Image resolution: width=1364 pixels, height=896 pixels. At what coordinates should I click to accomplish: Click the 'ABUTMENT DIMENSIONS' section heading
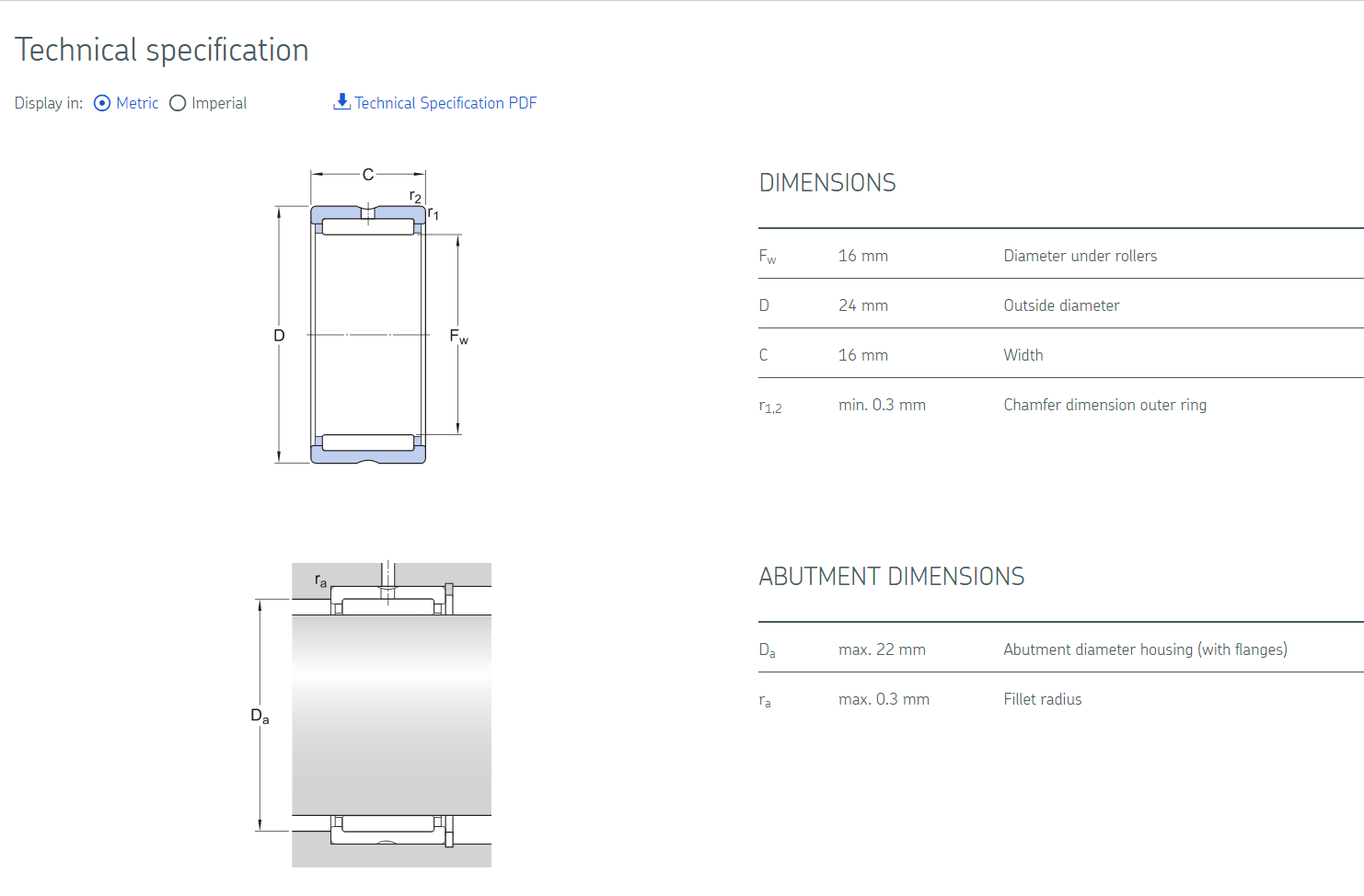click(x=892, y=577)
